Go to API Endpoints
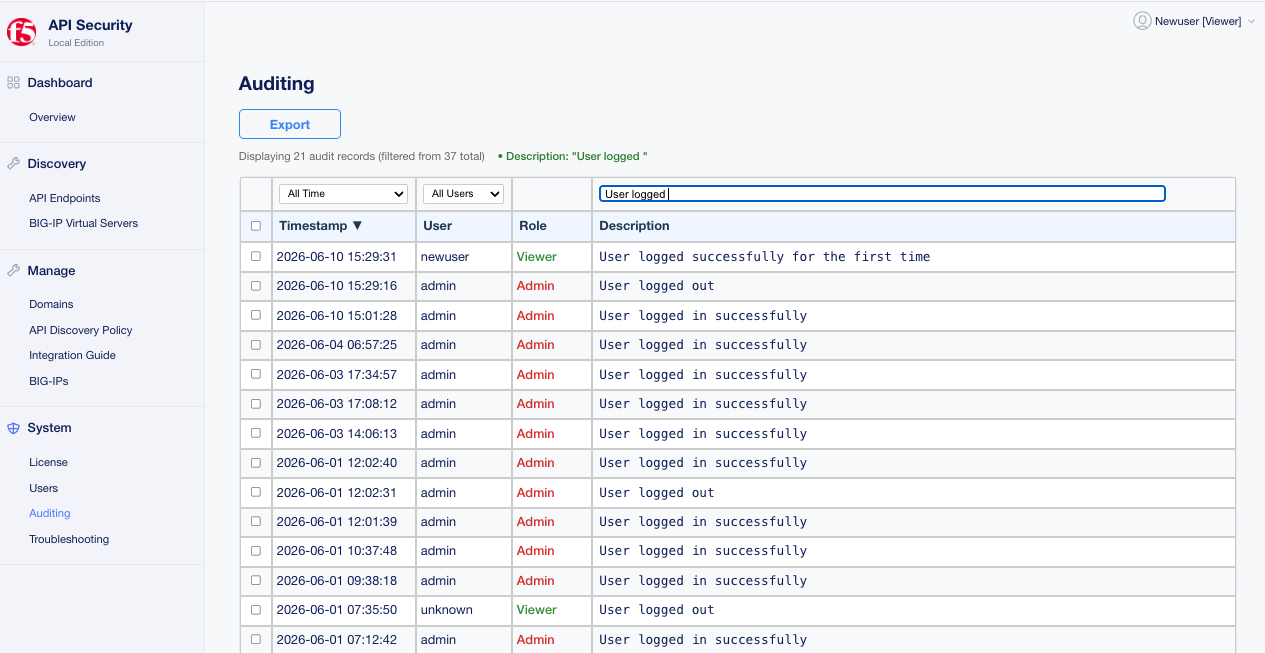This screenshot has width=1265, height=653. [65, 198]
